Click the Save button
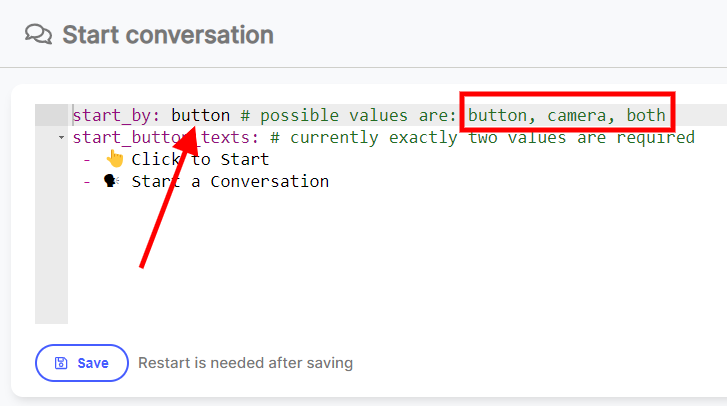 (82, 363)
